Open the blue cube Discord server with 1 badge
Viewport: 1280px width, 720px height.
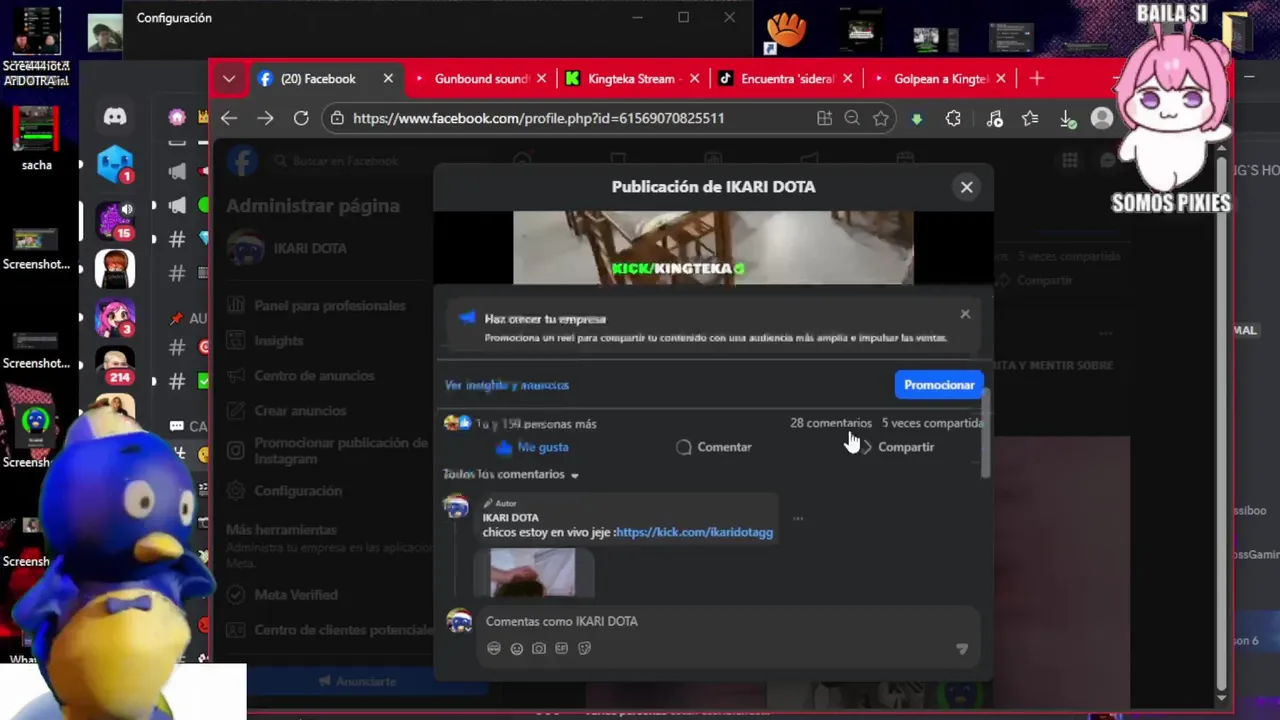[x=115, y=164]
